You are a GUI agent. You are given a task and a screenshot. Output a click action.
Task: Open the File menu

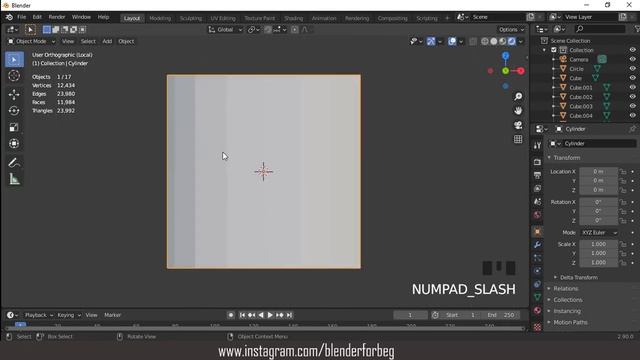tap(22, 17)
